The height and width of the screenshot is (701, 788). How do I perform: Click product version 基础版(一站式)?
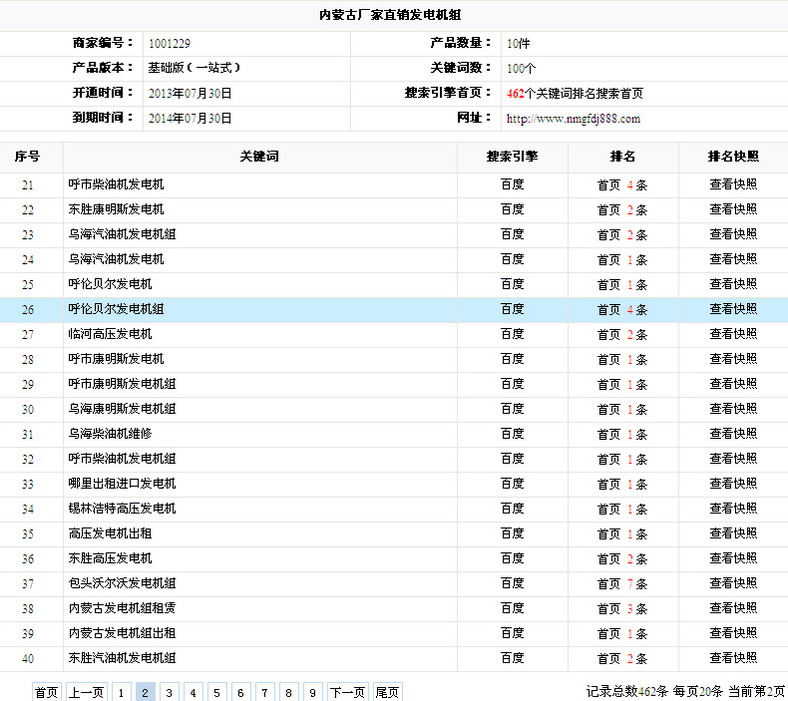[x=194, y=68]
